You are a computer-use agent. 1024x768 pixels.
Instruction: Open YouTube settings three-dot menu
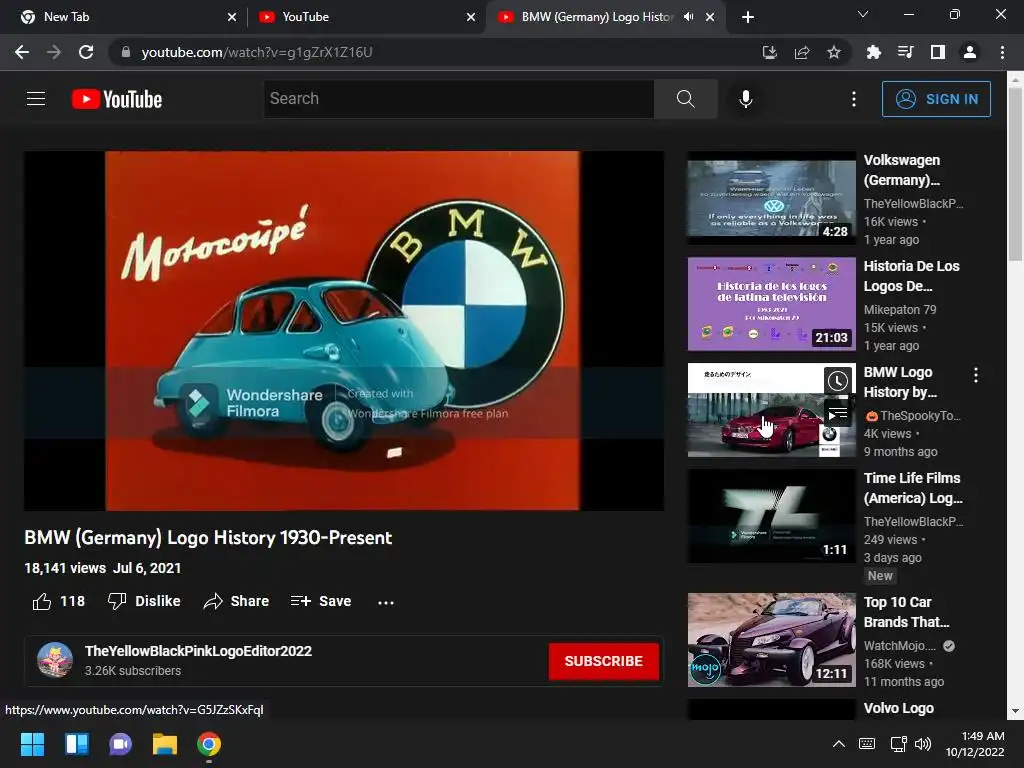click(x=854, y=99)
